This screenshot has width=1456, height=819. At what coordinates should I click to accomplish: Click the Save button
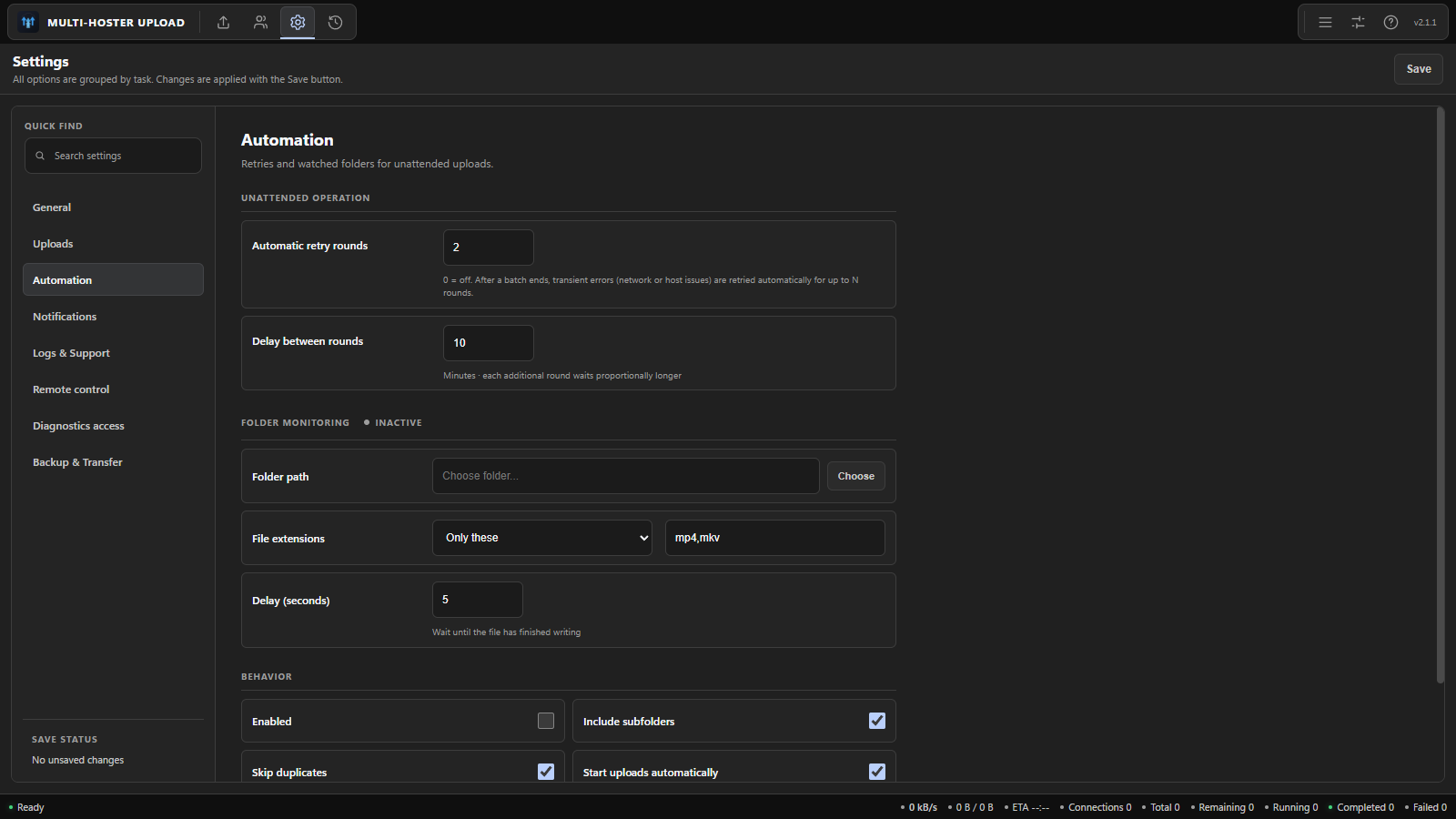tap(1418, 69)
